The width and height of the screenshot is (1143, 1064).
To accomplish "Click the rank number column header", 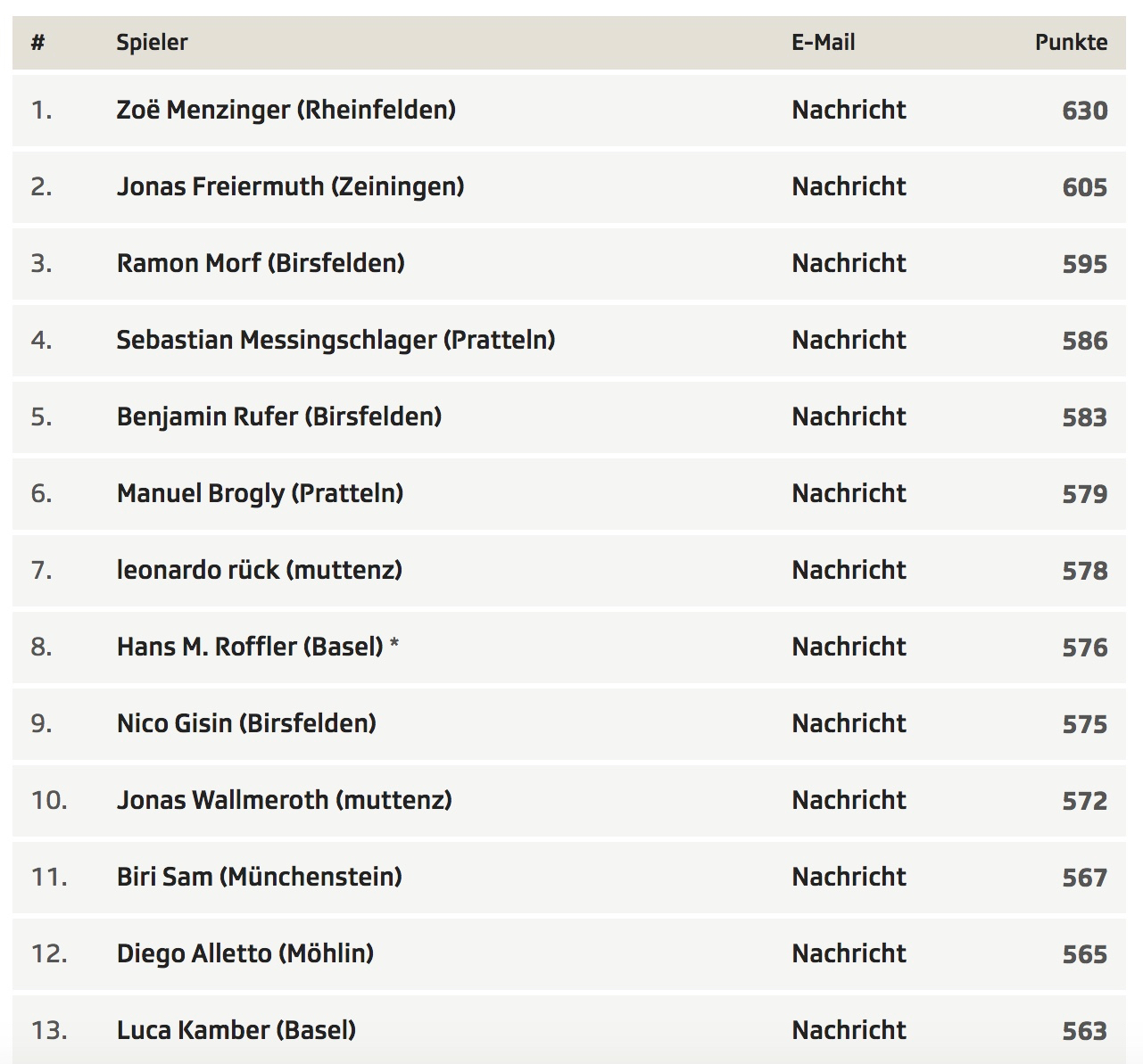I will pyautogui.click(x=37, y=42).
